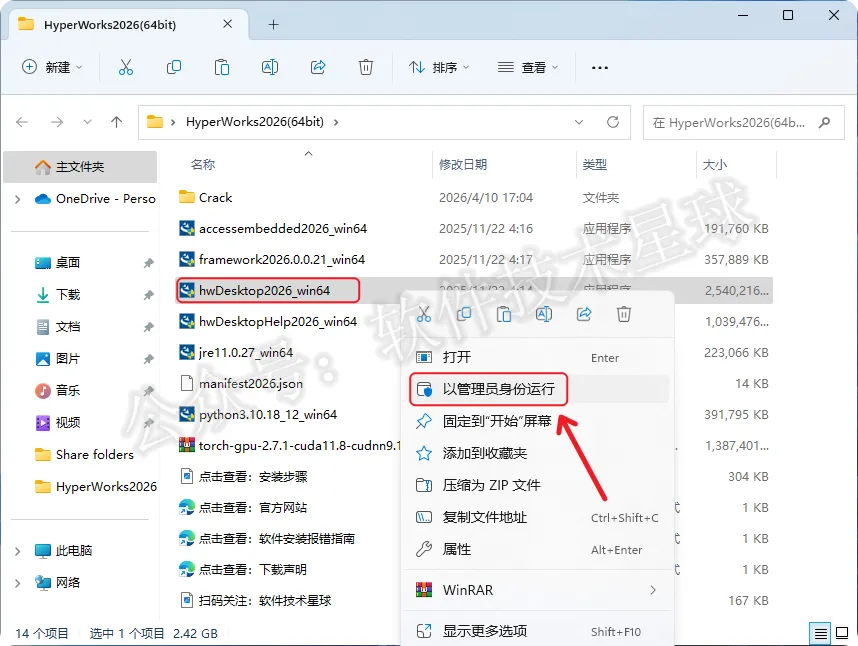Switch to details view in the status bar
858x646 pixels.
[x=820, y=633]
